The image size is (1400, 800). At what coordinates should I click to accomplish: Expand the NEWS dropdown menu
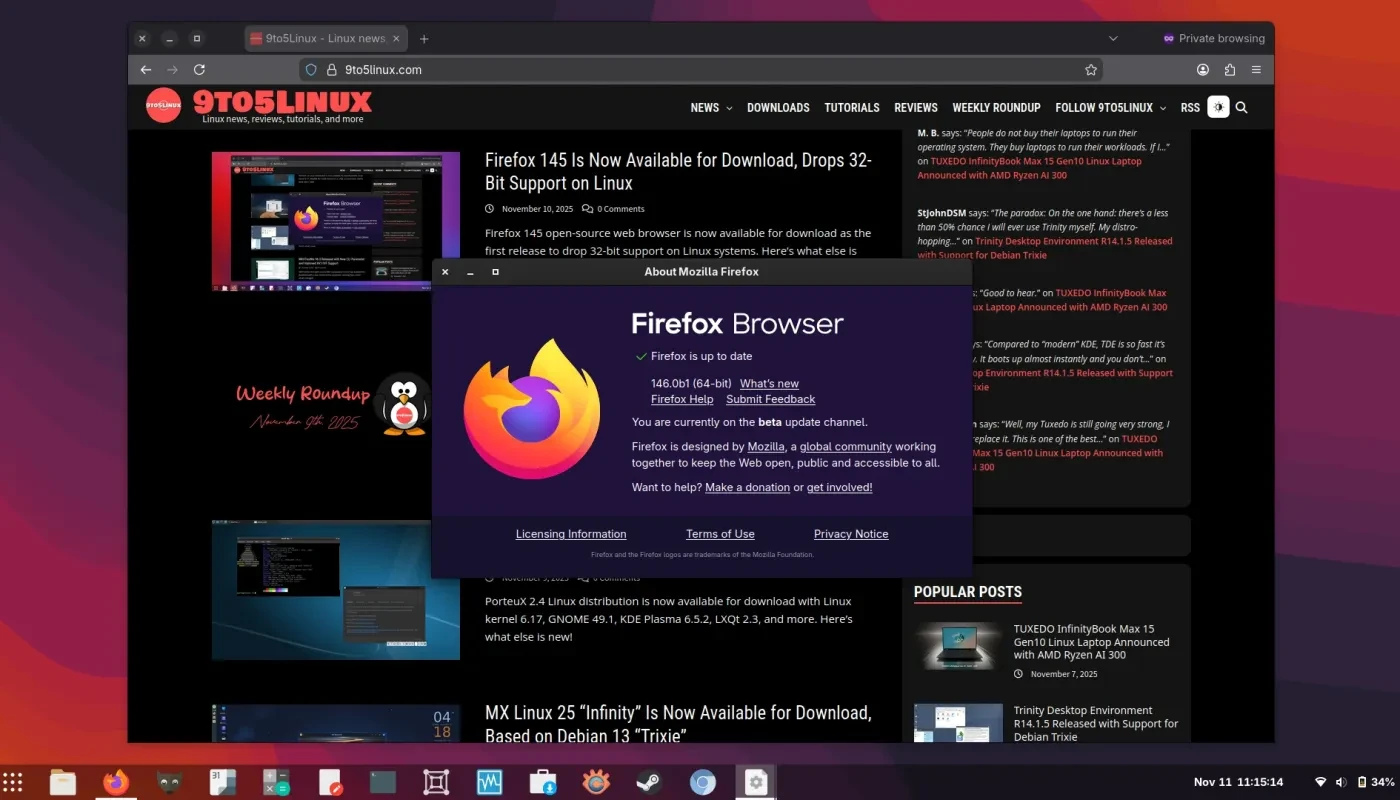[711, 107]
